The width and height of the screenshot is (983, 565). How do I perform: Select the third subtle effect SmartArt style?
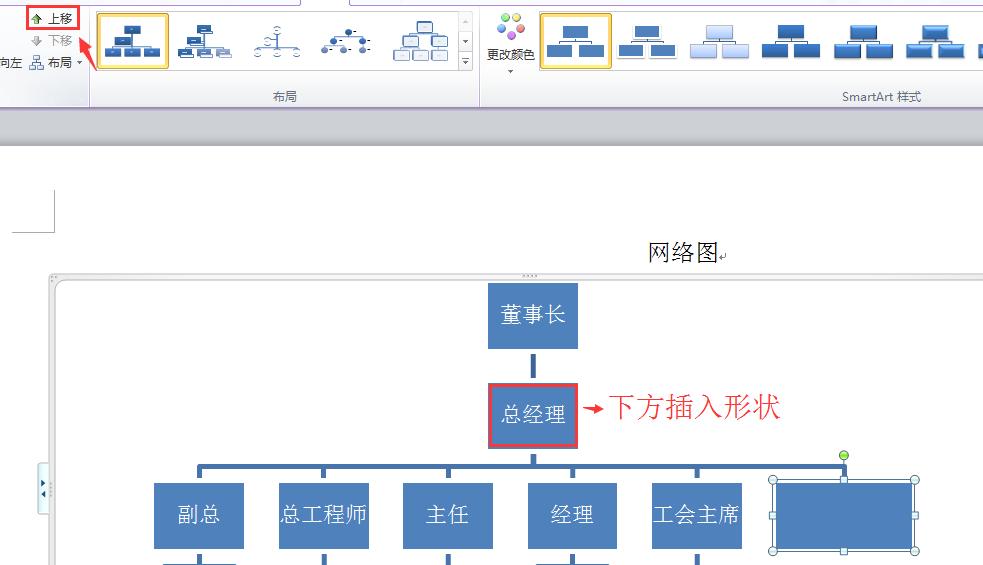coord(719,41)
